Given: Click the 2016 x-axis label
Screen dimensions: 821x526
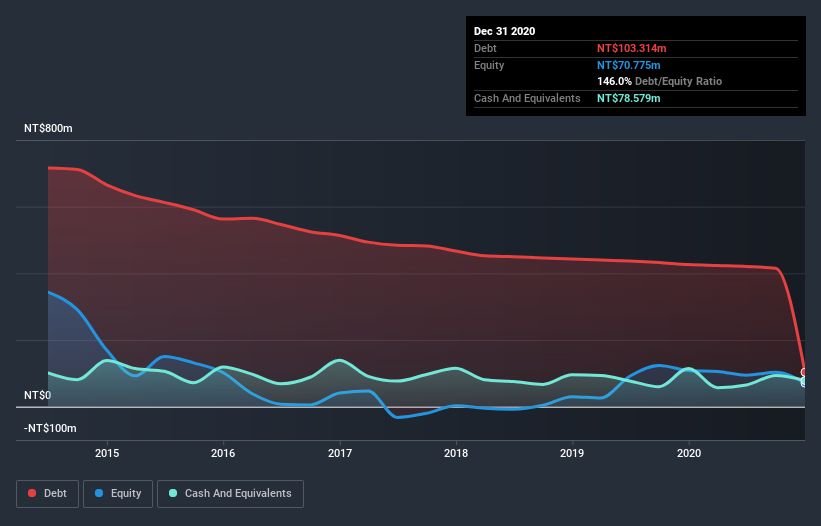Looking at the screenshot, I should tap(223, 453).
